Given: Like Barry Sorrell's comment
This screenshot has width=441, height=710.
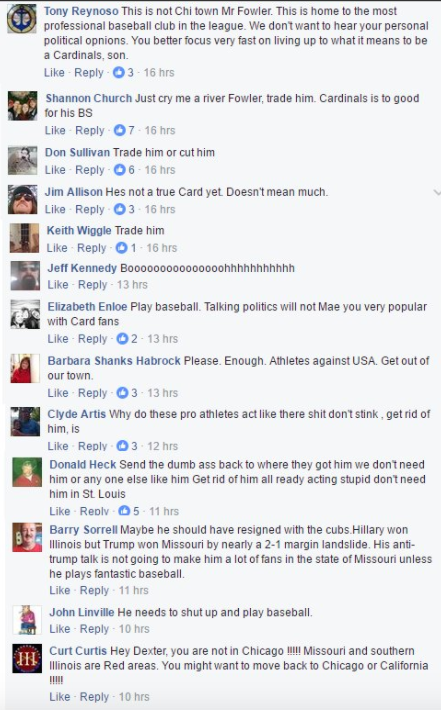Looking at the screenshot, I should click(60, 590).
